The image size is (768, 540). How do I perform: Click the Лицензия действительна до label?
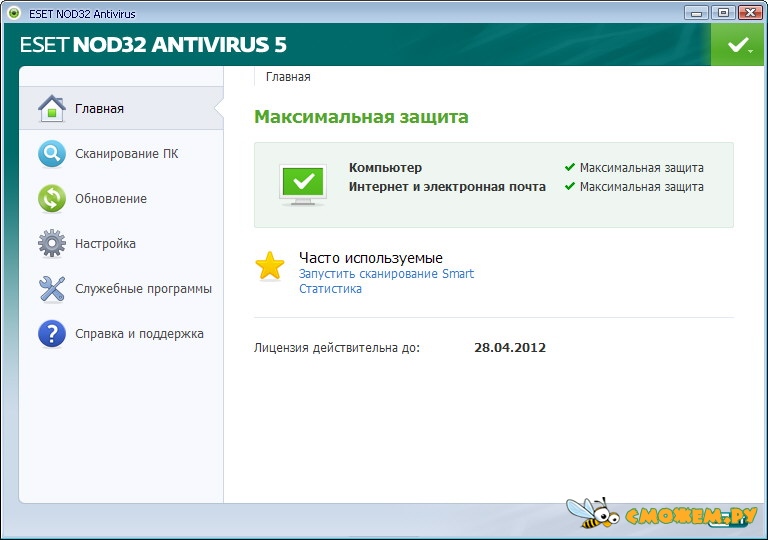coord(337,348)
